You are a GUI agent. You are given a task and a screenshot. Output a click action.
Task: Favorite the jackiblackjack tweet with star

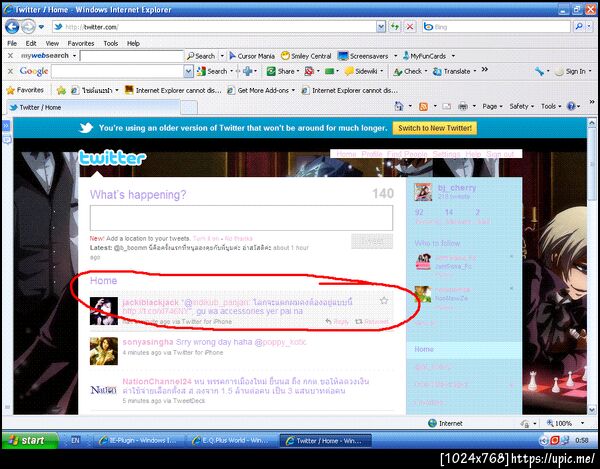click(x=384, y=301)
